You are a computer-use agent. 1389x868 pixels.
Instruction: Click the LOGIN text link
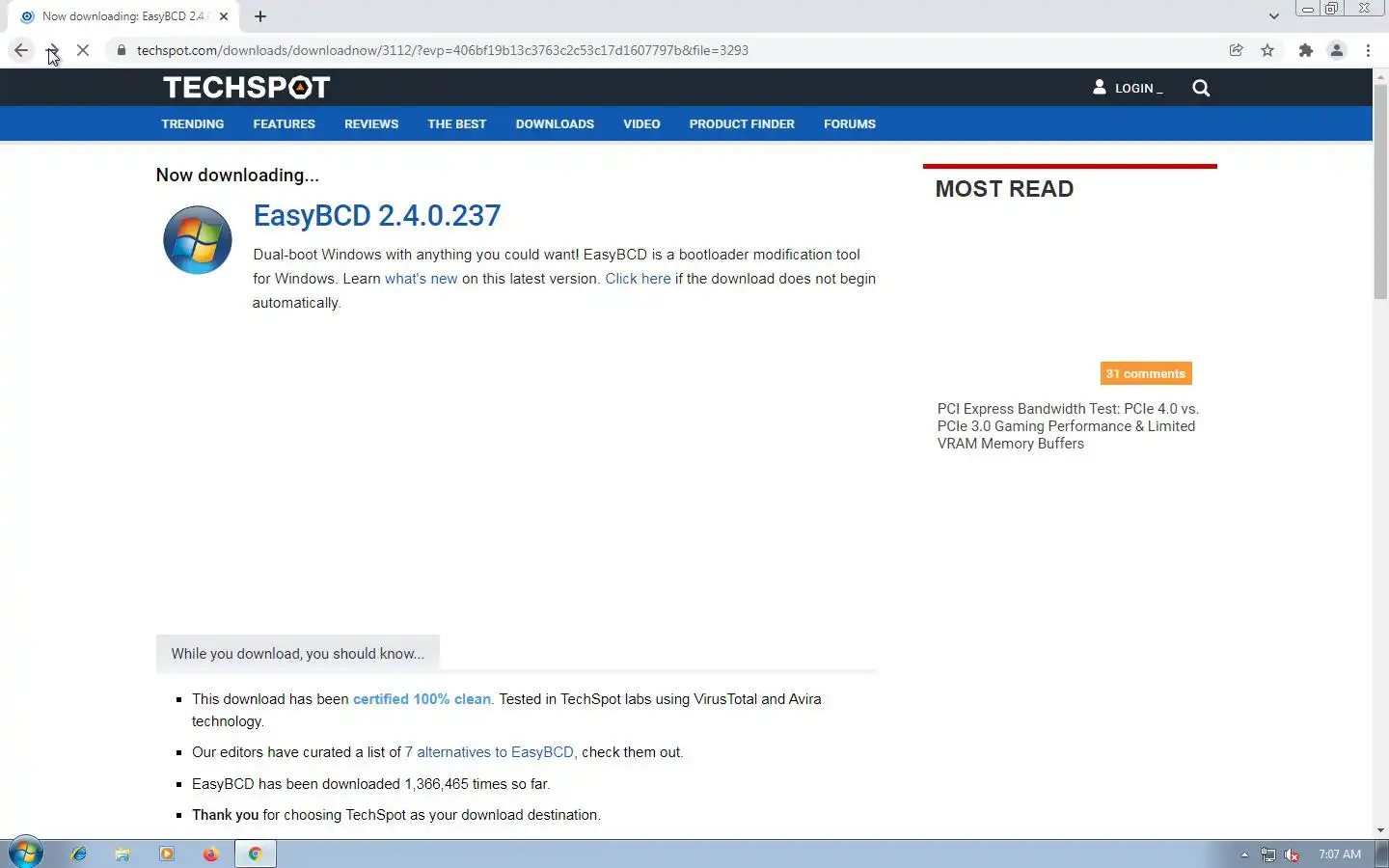1138,88
